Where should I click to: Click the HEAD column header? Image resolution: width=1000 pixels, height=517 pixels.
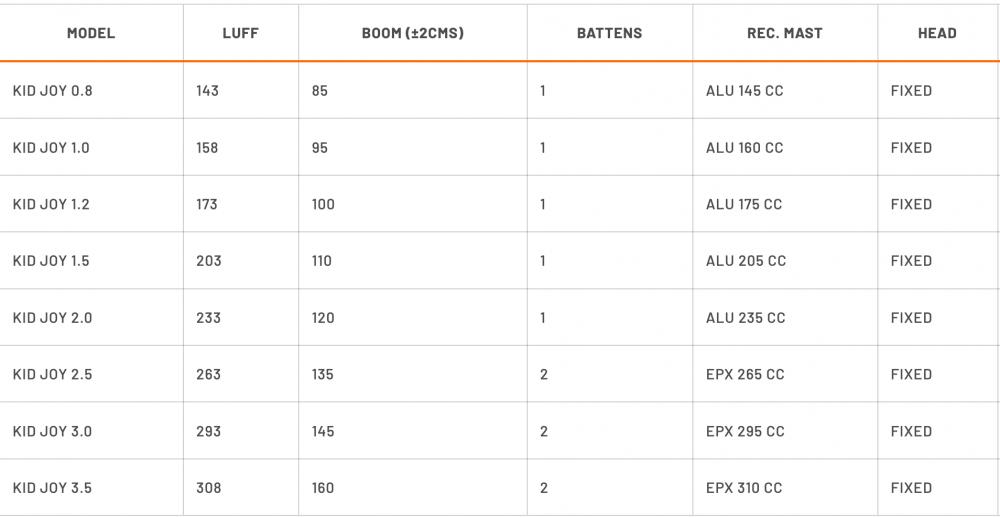pos(937,33)
